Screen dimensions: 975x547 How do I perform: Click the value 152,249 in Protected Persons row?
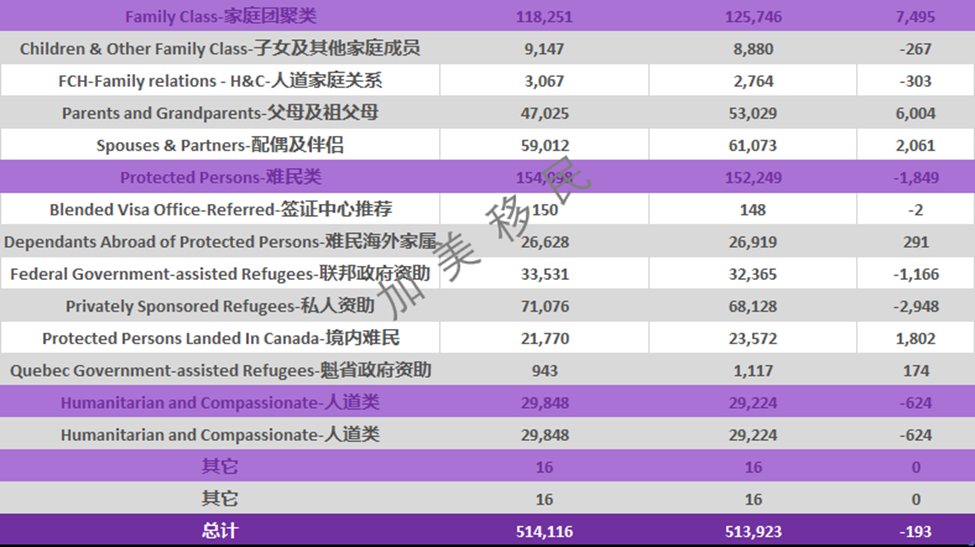(753, 178)
